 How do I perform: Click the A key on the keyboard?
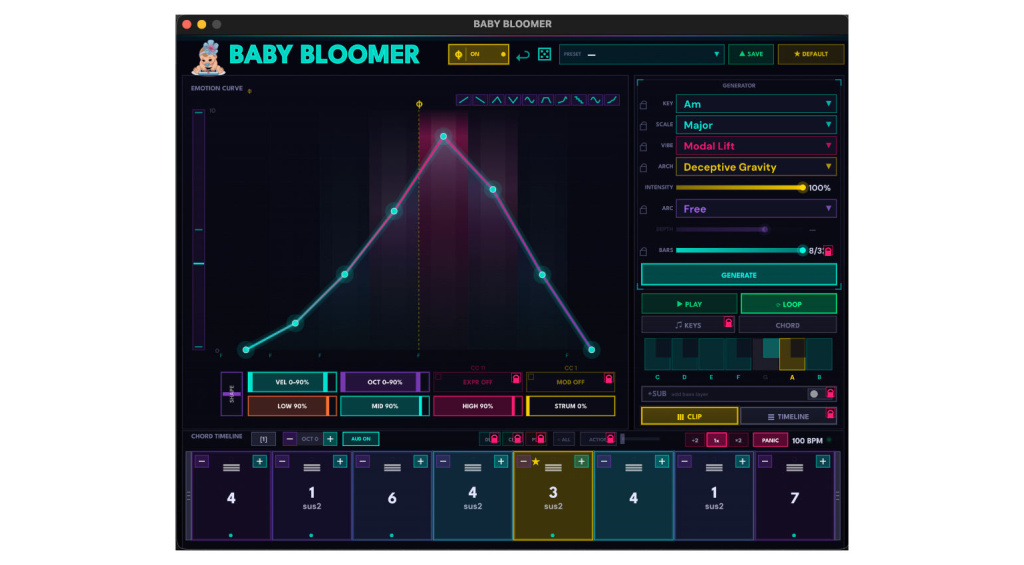coord(792,356)
